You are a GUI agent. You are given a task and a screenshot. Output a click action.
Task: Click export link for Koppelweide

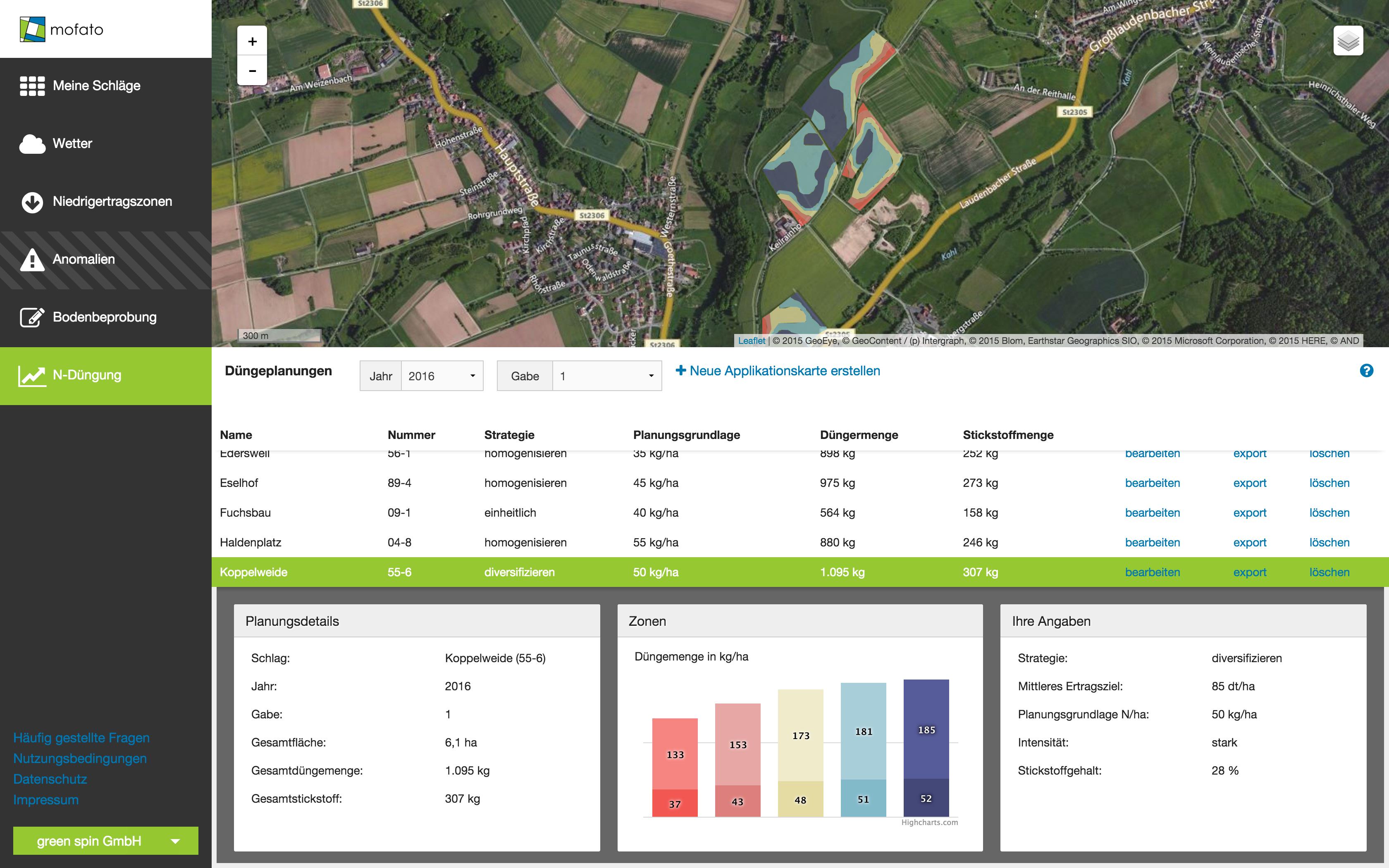tap(1248, 572)
